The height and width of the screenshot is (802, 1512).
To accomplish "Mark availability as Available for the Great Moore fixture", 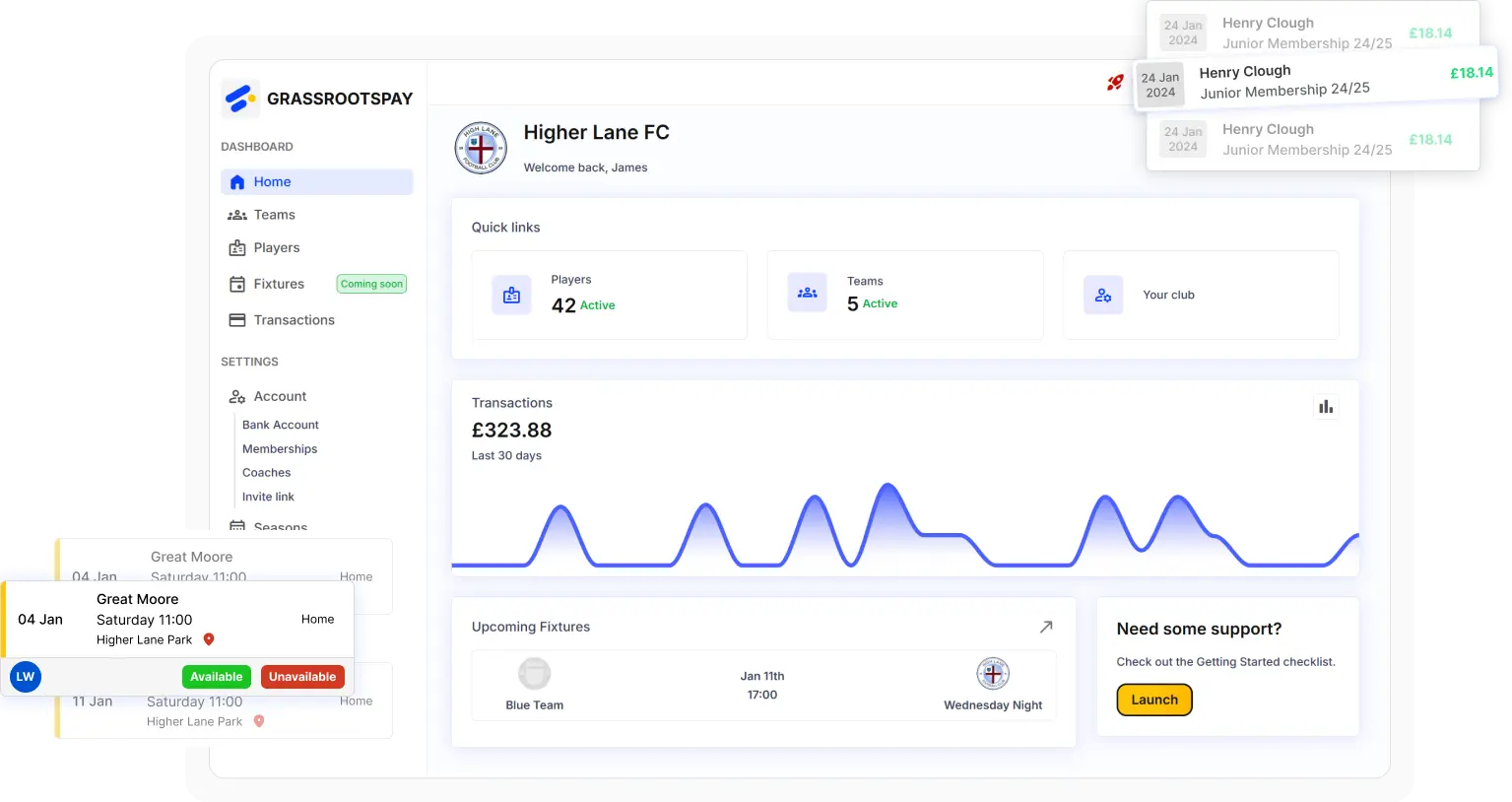I will coord(217,677).
